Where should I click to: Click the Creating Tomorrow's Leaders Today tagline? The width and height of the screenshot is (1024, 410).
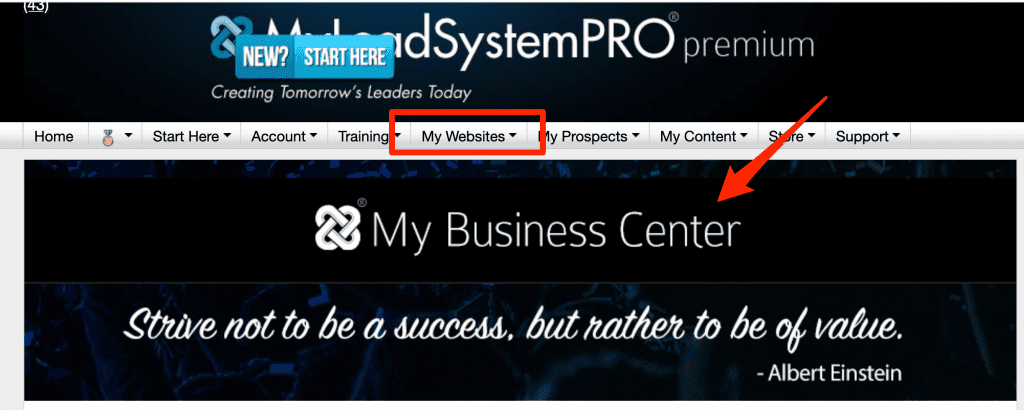point(341,92)
